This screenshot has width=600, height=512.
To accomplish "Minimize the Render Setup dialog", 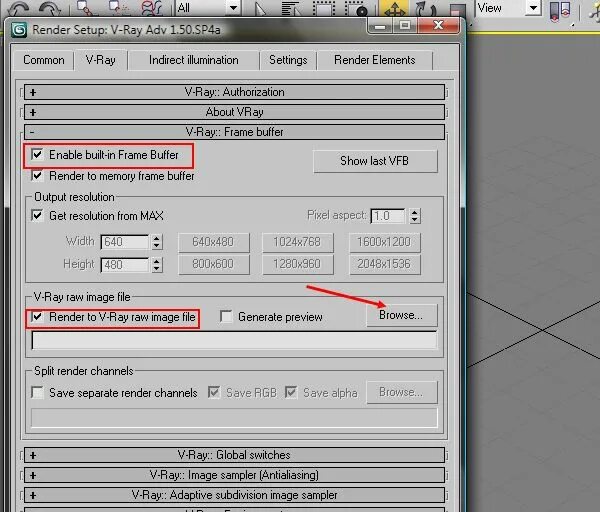I will click(380, 26).
